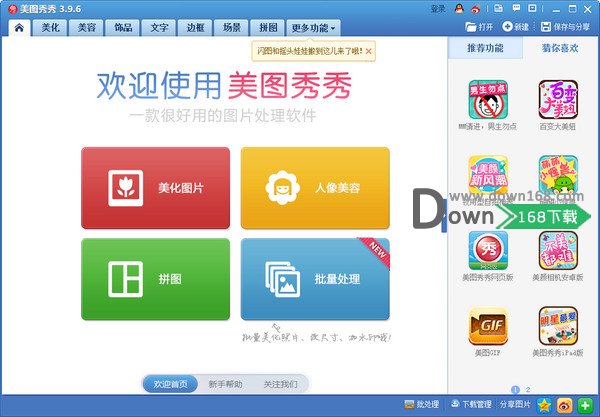Open the 美图GIF app icon
Image resolution: width=600 pixels, height=417 pixels.
[488, 326]
